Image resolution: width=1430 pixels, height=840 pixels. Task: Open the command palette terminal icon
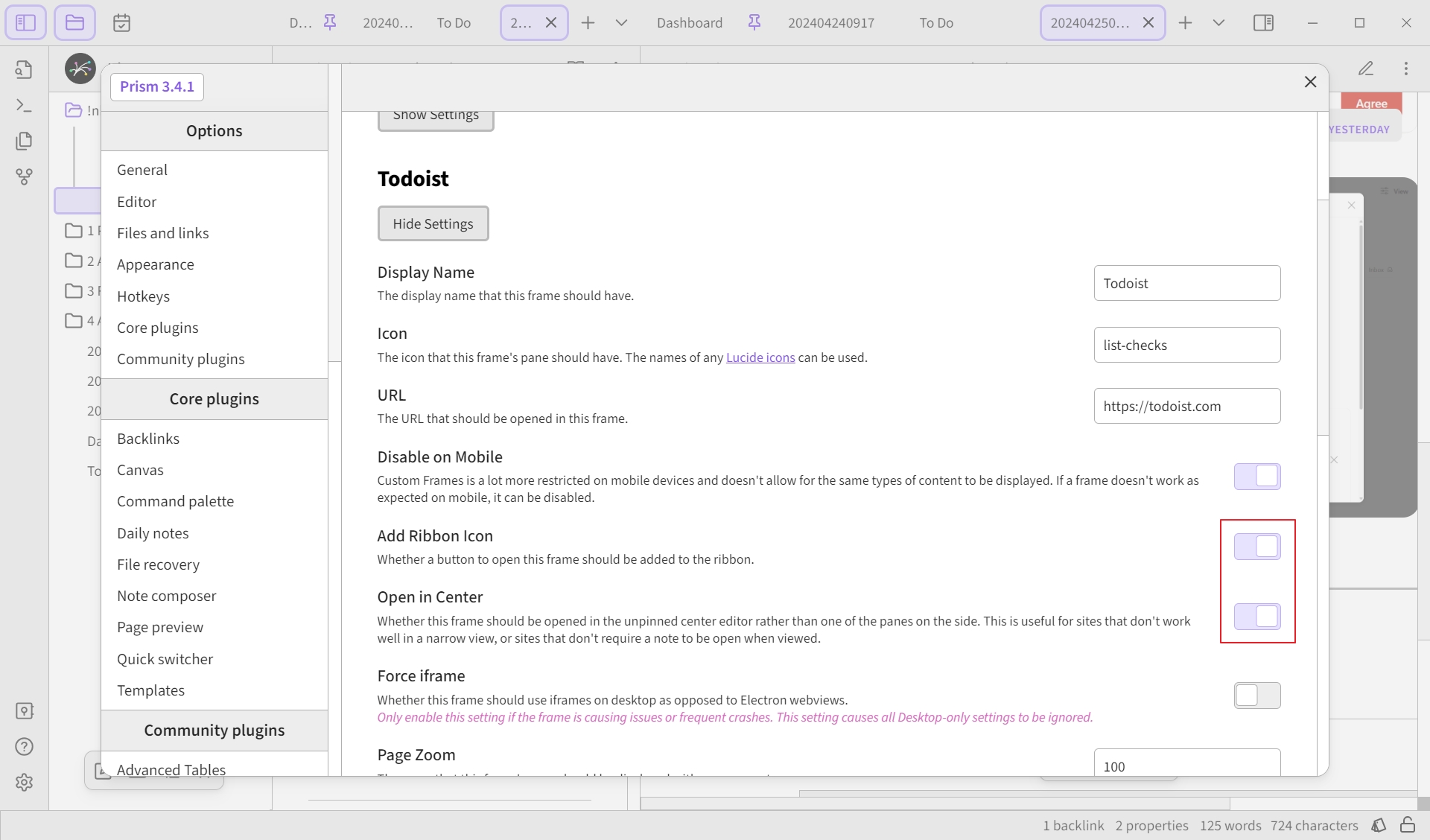click(x=24, y=106)
